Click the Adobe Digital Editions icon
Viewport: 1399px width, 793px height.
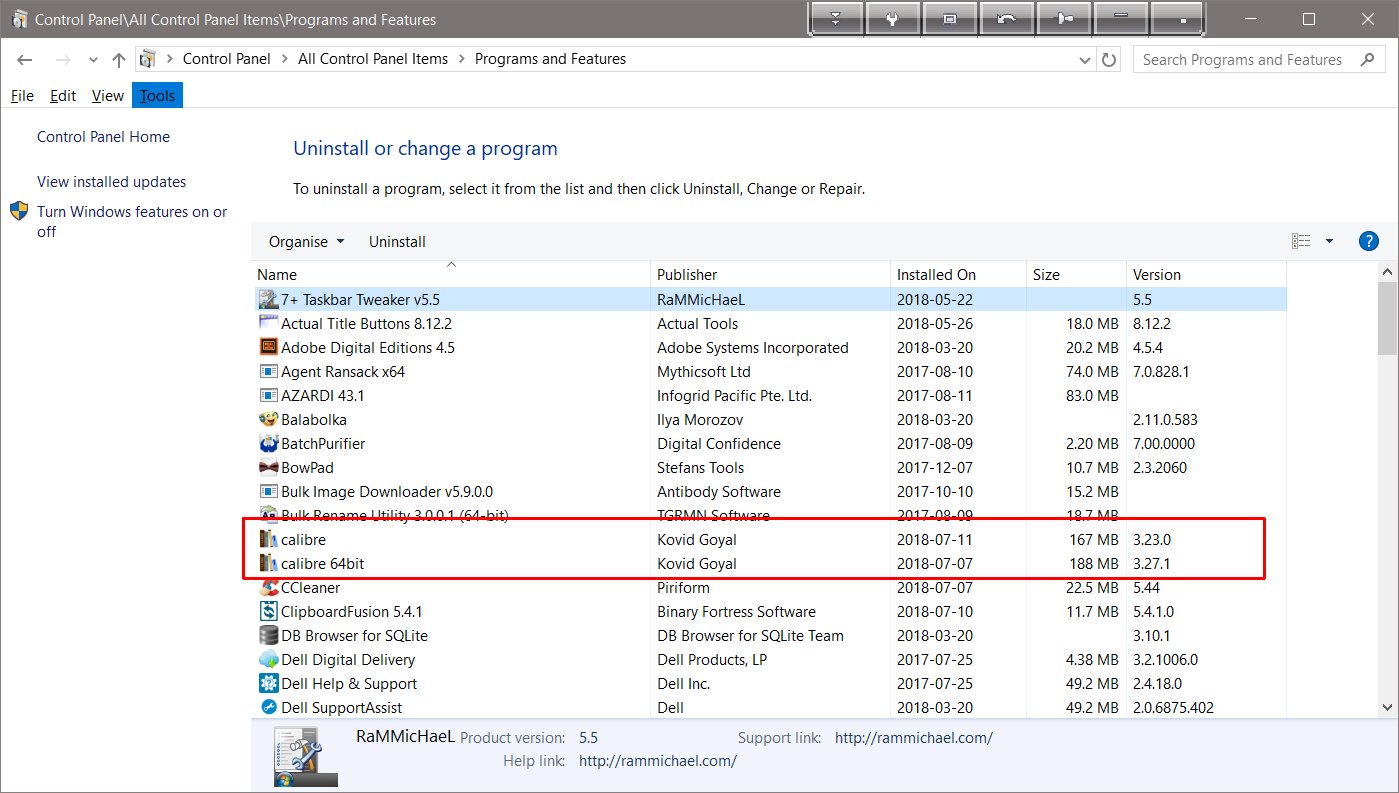pyautogui.click(x=268, y=347)
